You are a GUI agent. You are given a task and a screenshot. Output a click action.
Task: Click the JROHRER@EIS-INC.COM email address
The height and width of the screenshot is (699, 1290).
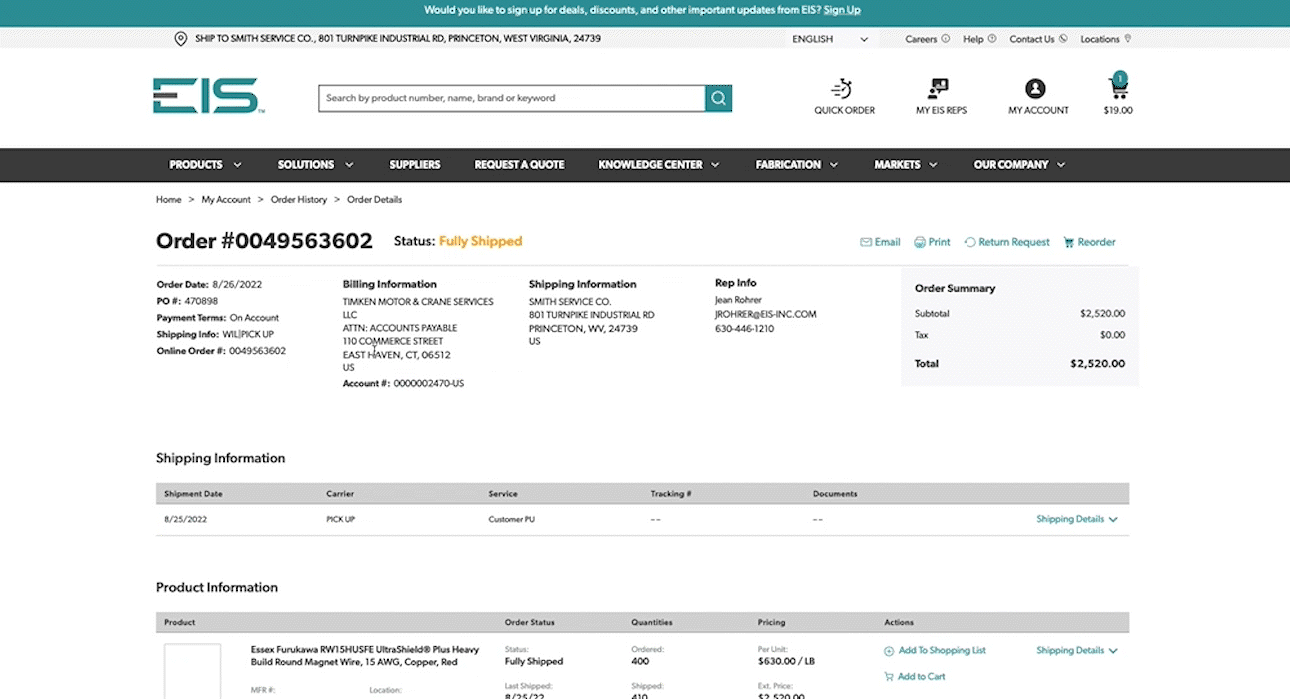tap(765, 314)
